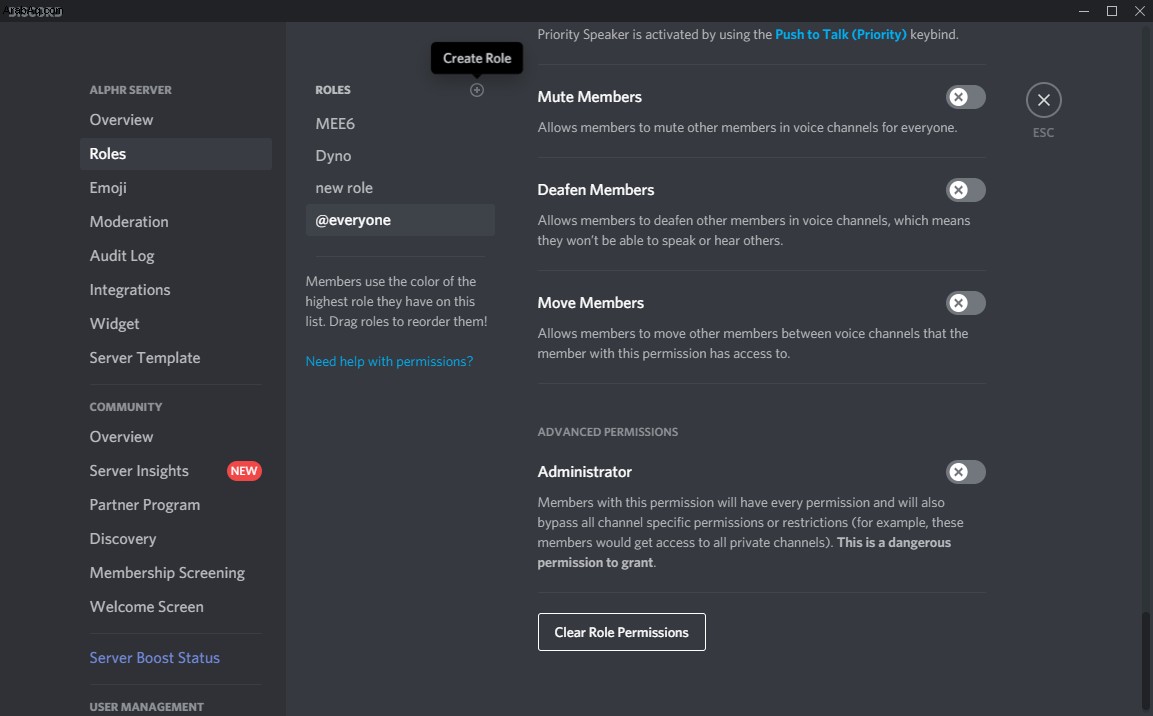Screen dimensions: 1153x716
Task: Click the Administrator permission title
Action: (585, 472)
